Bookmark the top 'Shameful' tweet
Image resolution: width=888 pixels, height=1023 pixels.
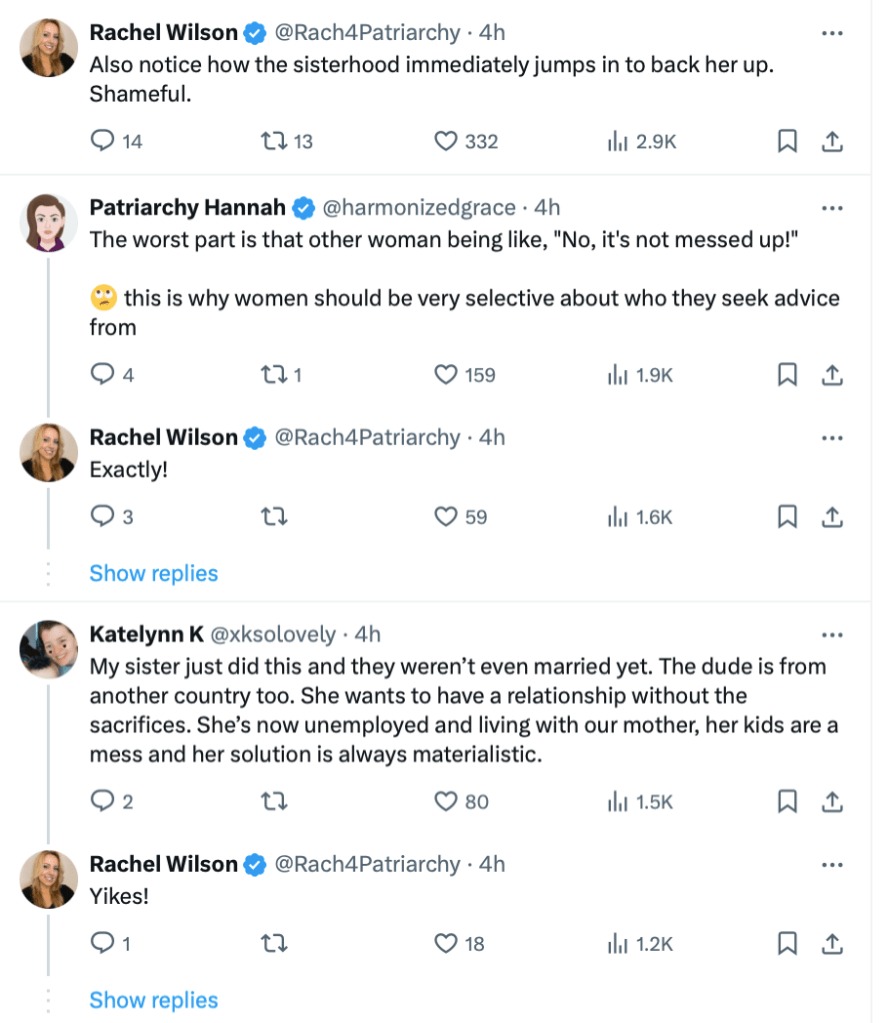coord(788,142)
